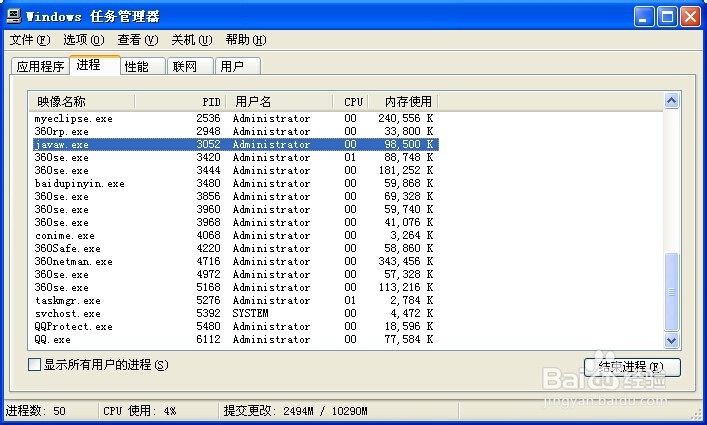Select the javaw.exe process row
707x425 pixels.
coord(234,145)
